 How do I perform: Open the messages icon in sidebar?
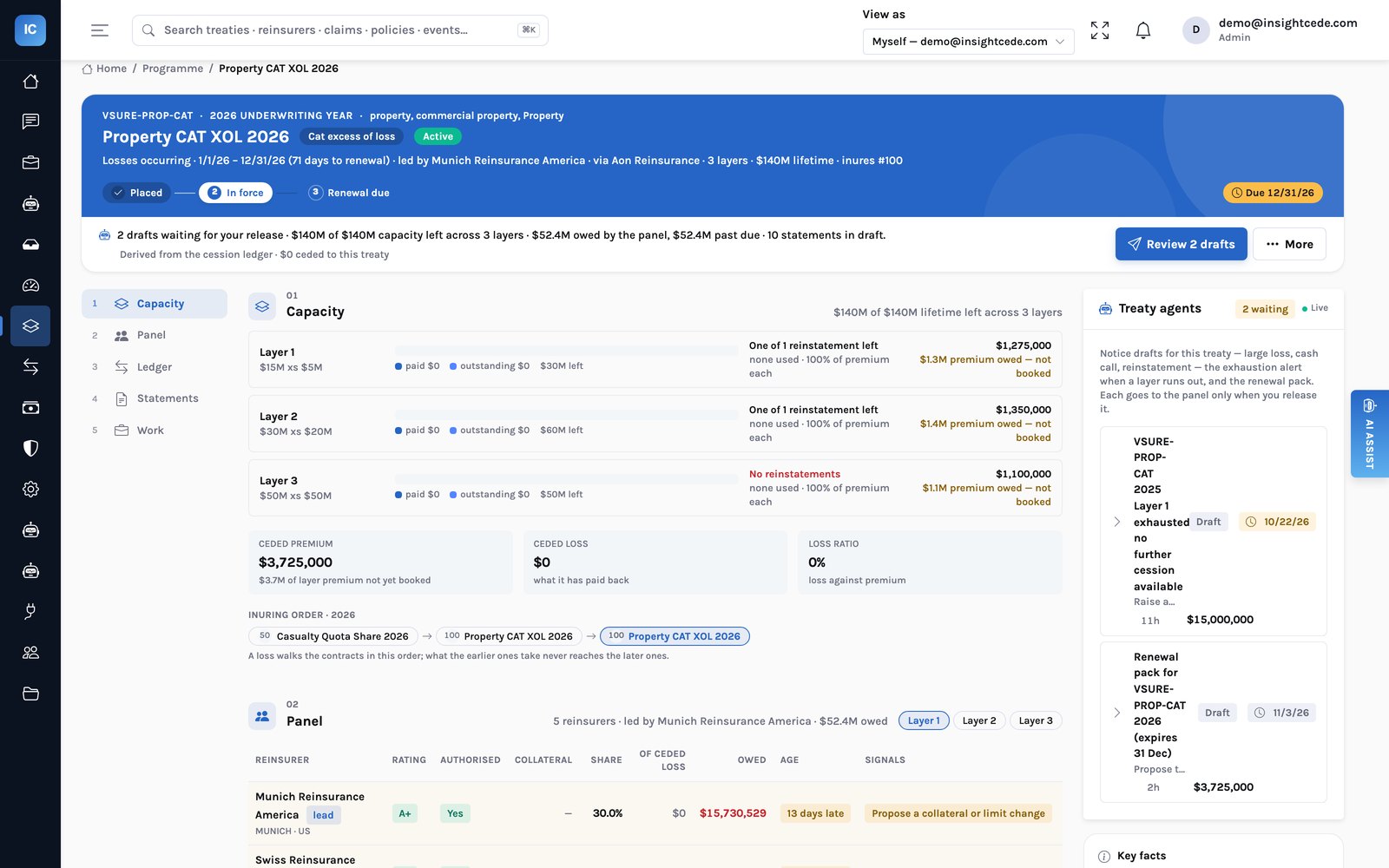pyautogui.click(x=30, y=122)
